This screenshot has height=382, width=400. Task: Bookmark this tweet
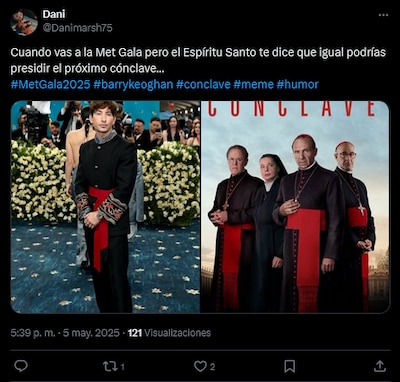pyautogui.click(x=289, y=367)
